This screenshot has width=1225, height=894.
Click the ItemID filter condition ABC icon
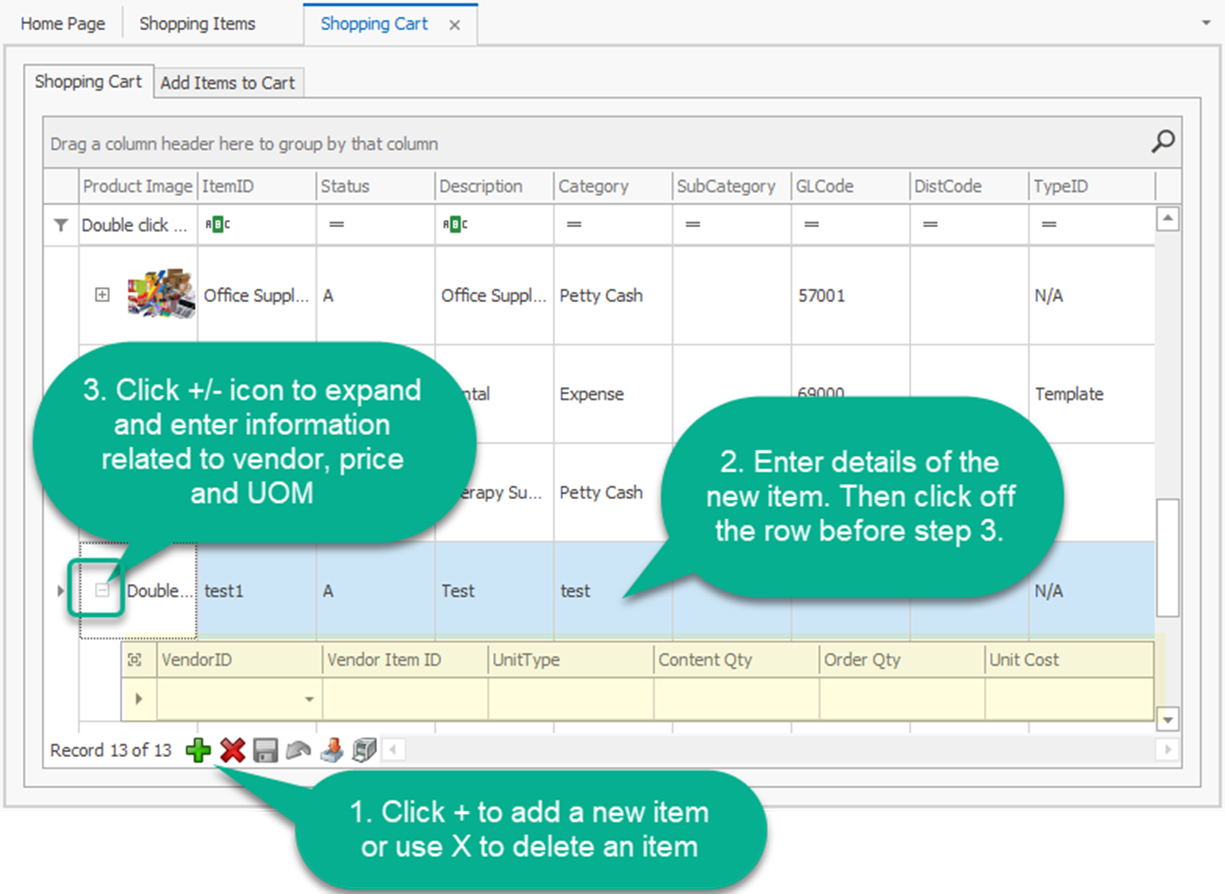click(217, 225)
